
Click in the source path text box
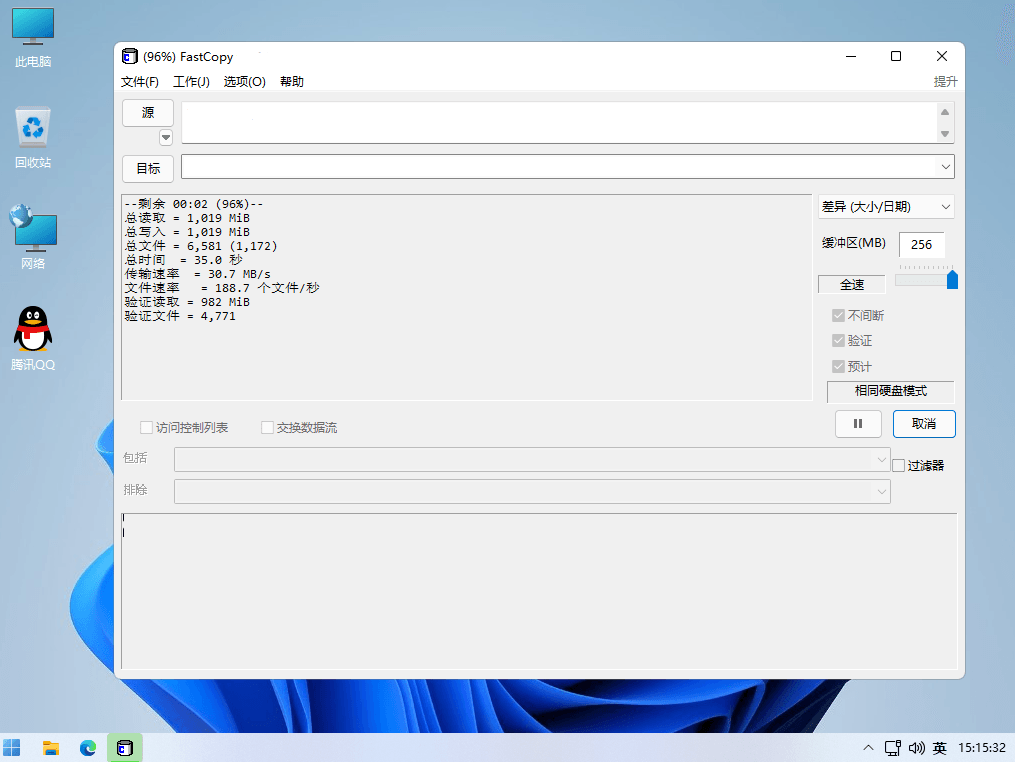tap(560, 122)
